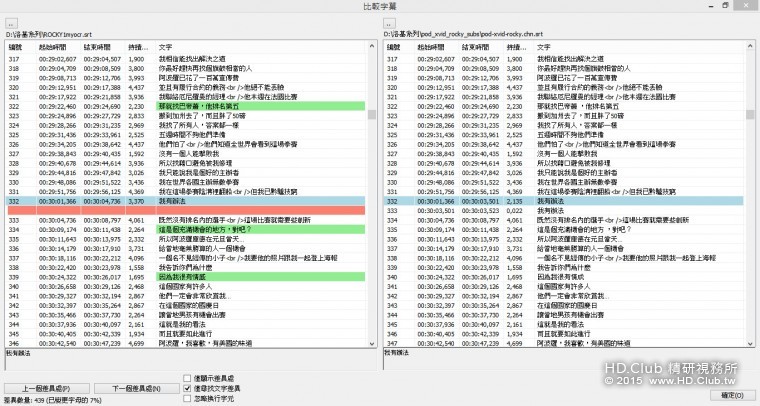The height and width of the screenshot is (406, 760).
Task: Select row 330 in the right list
Action: (x=564, y=182)
